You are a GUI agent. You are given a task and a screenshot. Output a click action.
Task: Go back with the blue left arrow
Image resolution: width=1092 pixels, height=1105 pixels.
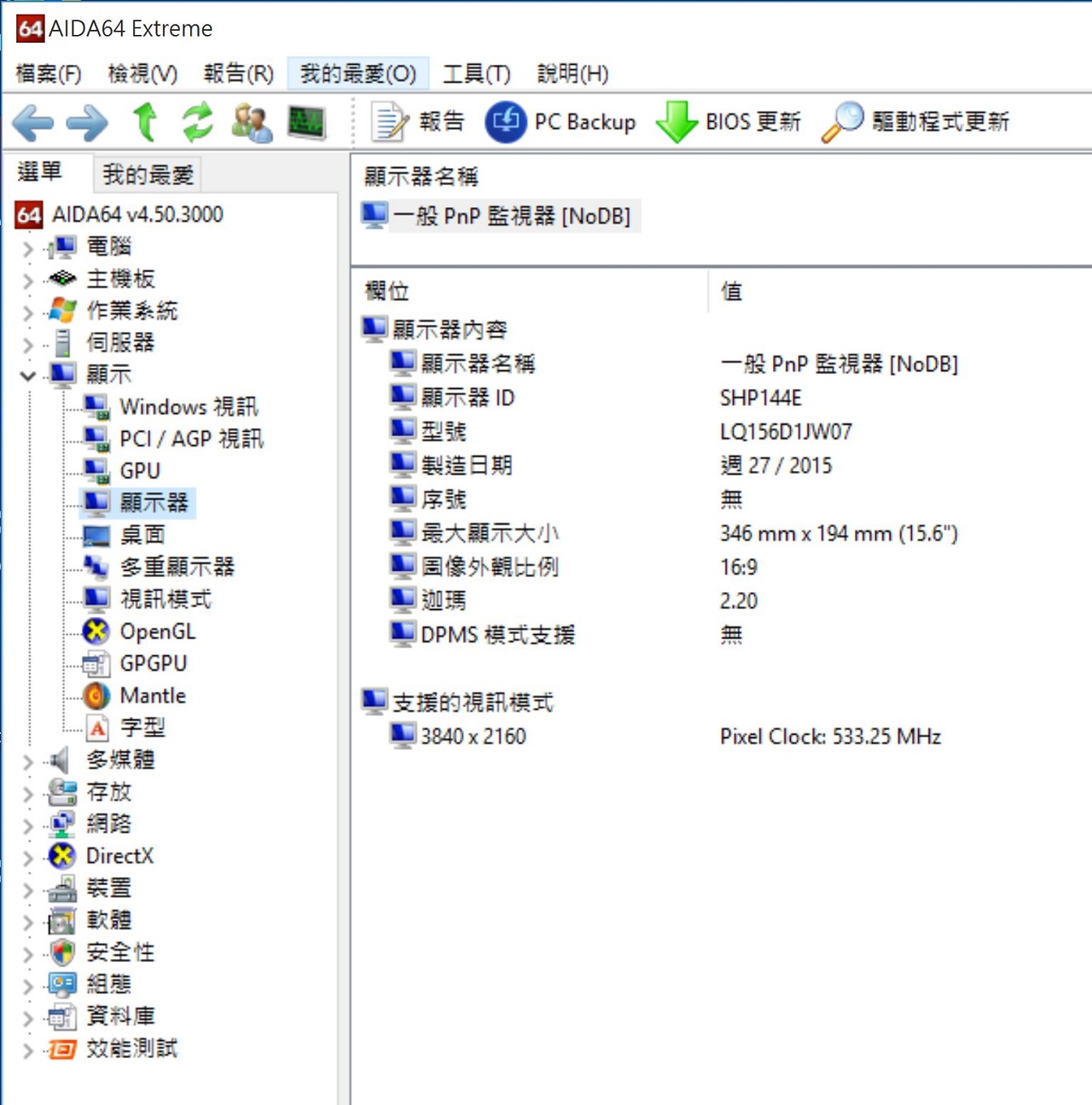coord(33,124)
